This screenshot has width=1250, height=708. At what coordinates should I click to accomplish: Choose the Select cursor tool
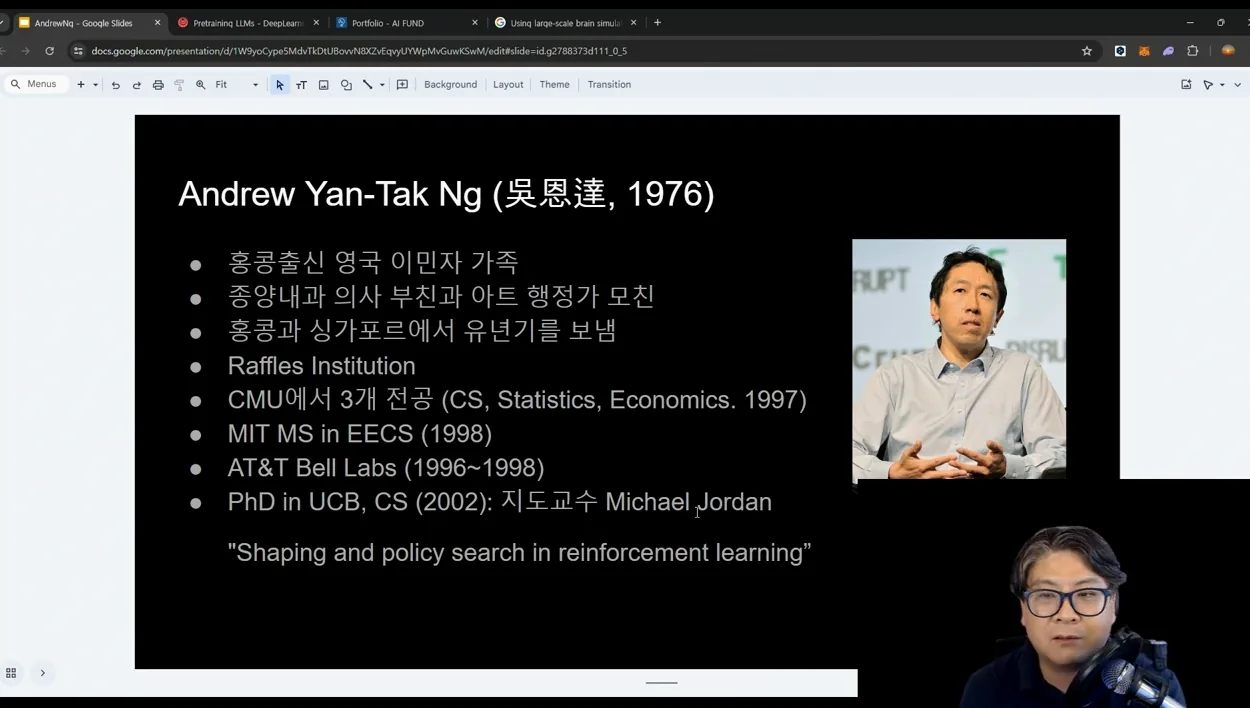pos(280,85)
